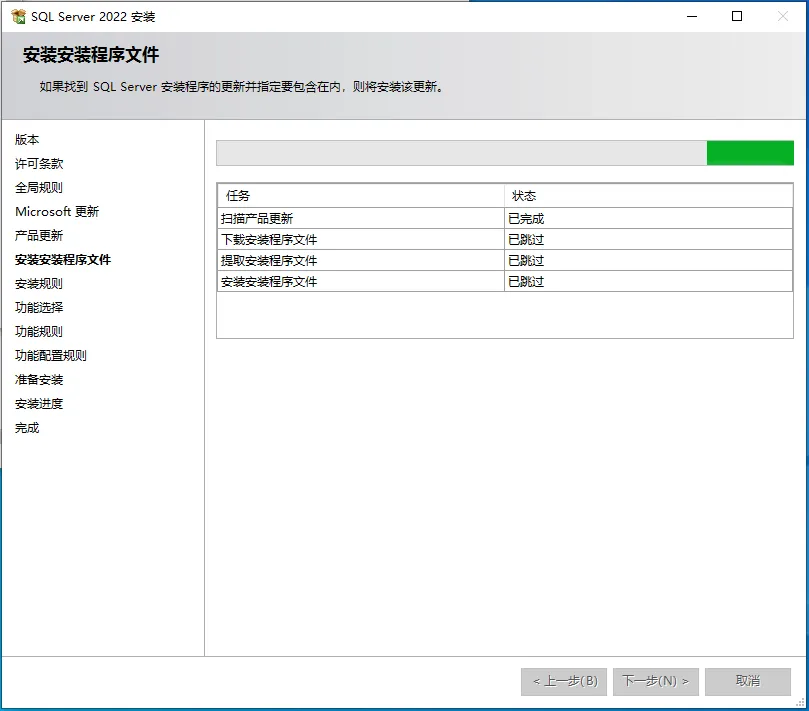The height and width of the screenshot is (711, 809).
Task: Select the 提取安装程序文件 task row
Action: [505, 261]
